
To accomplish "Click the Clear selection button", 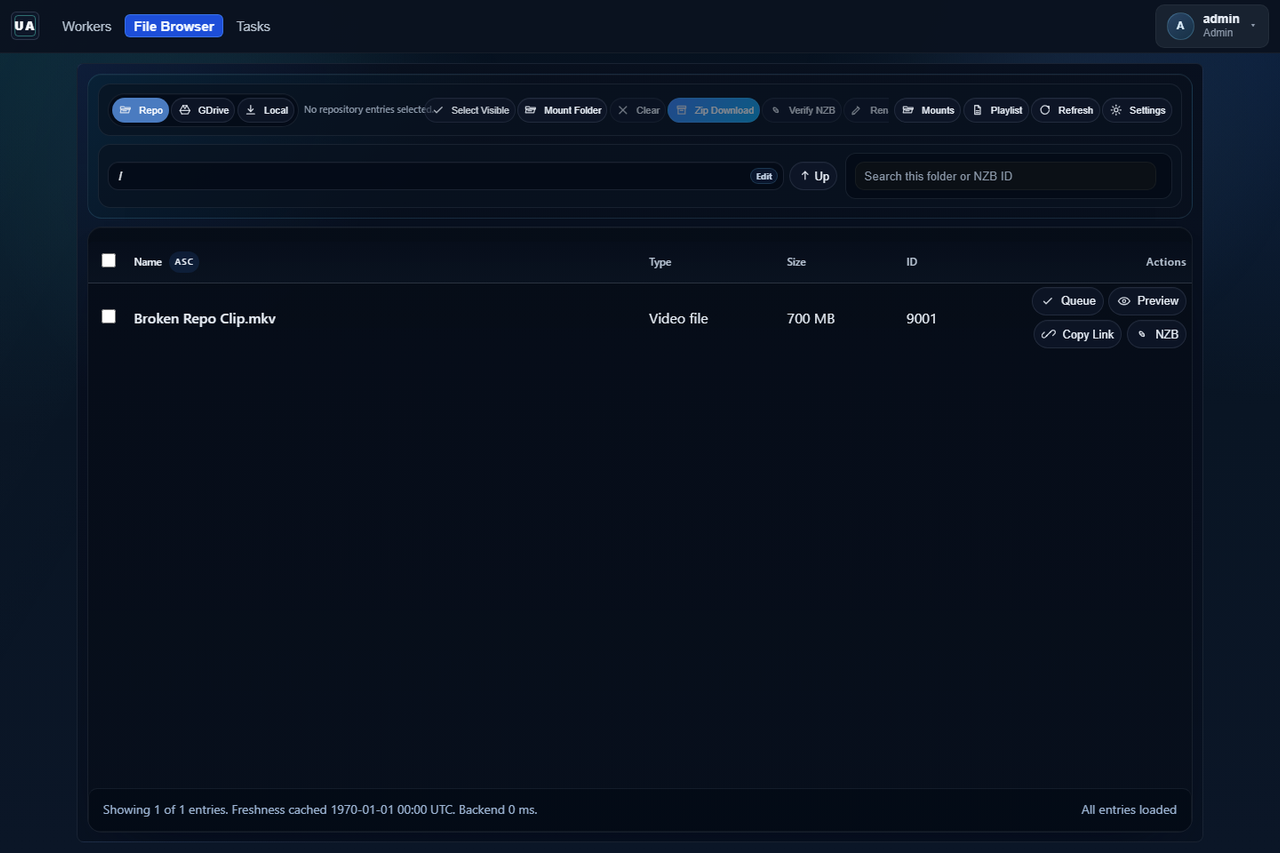I will (x=638, y=110).
